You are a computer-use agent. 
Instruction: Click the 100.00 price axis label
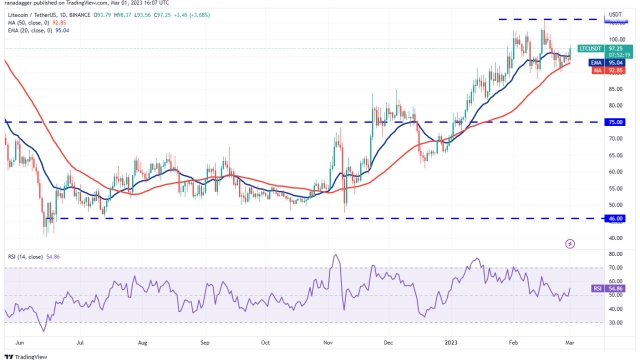click(617, 40)
